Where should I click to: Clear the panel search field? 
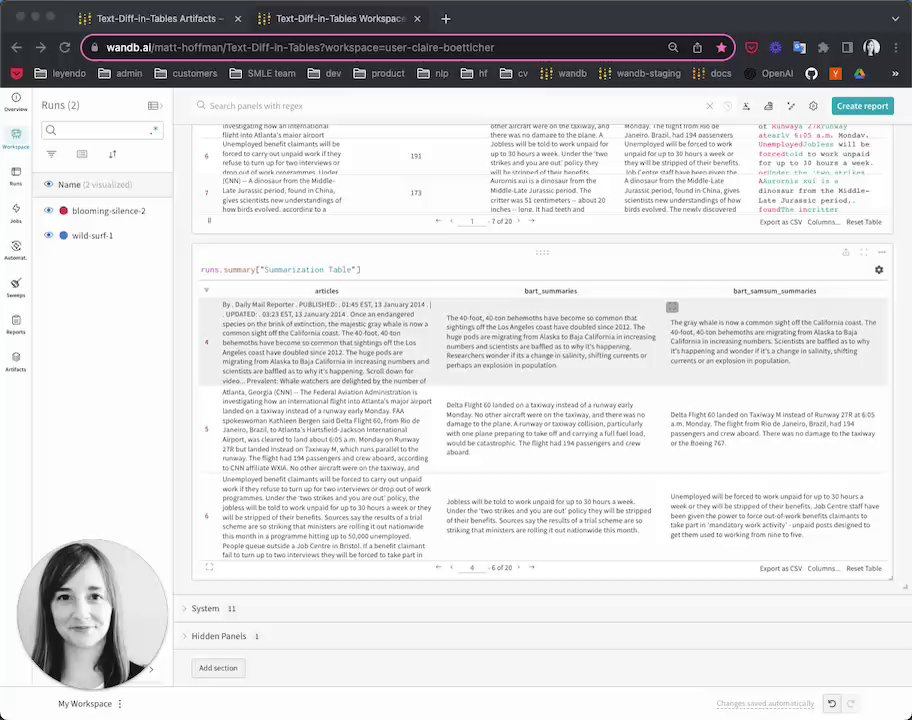[x=710, y=106]
